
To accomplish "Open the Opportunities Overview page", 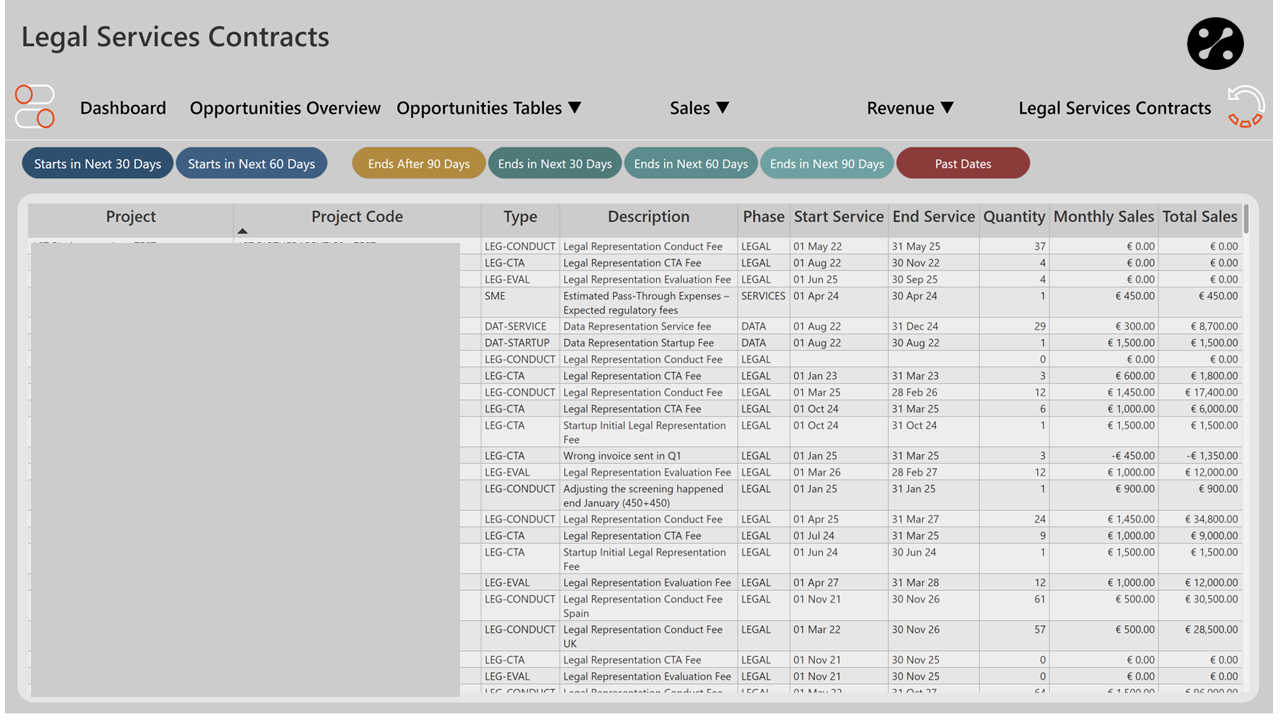I will click(284, 108).
